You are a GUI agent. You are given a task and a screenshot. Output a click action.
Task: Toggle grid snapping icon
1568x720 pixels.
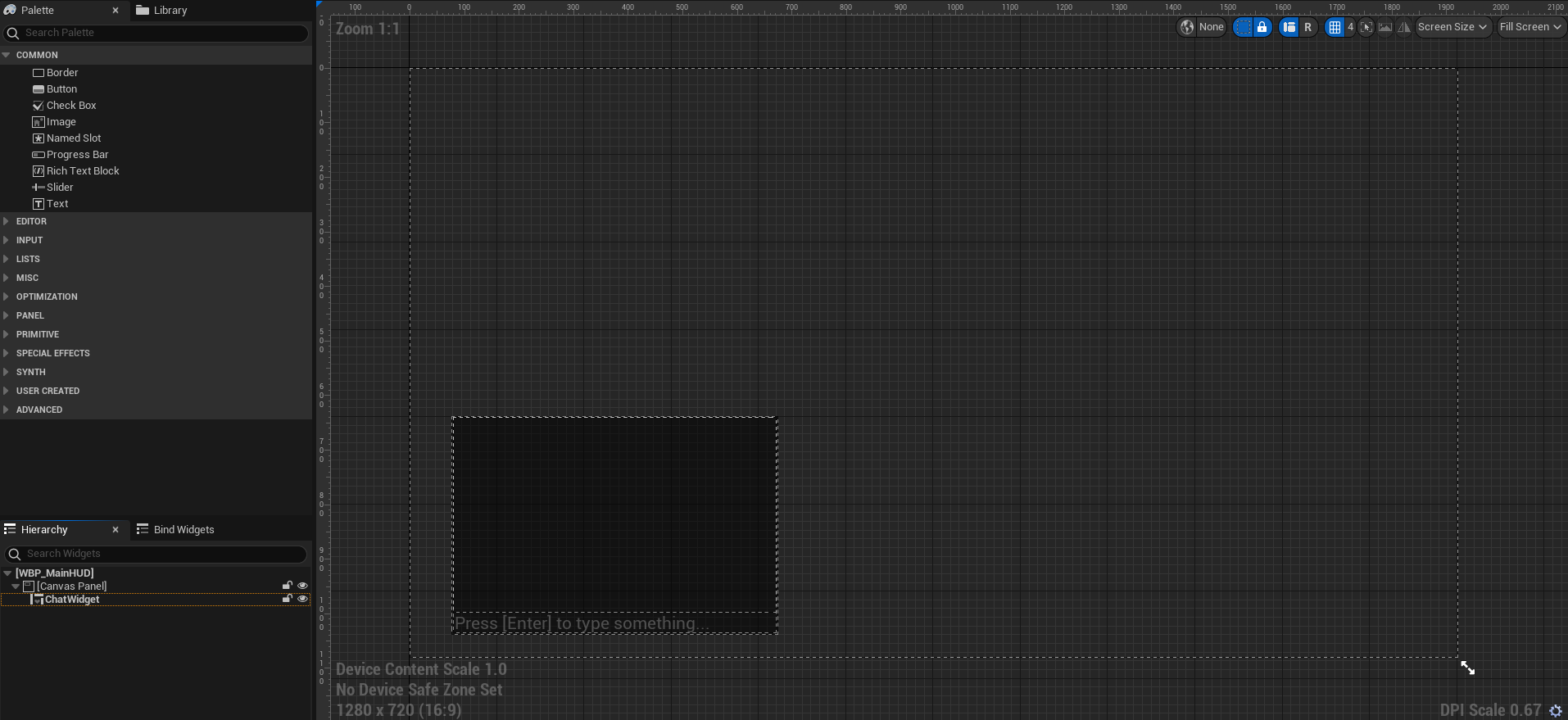pyautogui.click(x=1335, y=27)
